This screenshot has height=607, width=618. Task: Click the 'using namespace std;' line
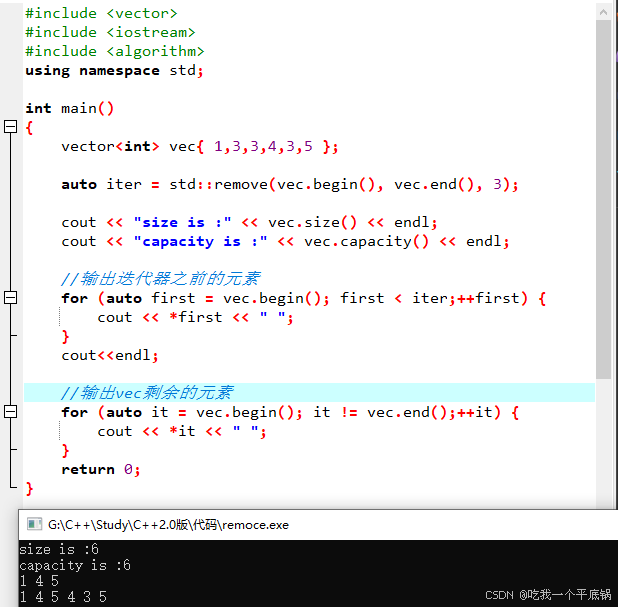114,71
